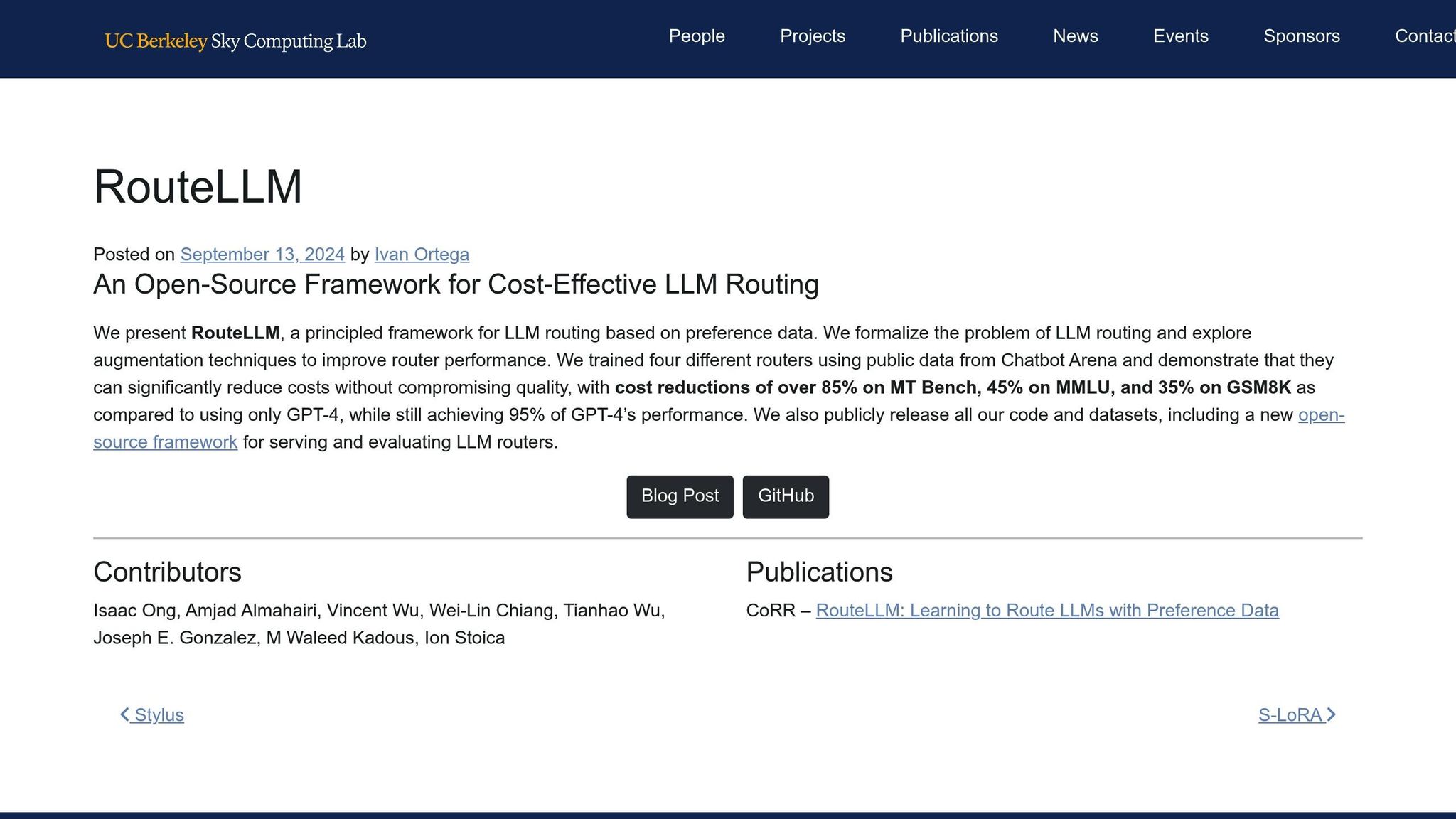Click the right chevron beside S-LoRA
The image size is (1456, 819).
coord(1331,715)
